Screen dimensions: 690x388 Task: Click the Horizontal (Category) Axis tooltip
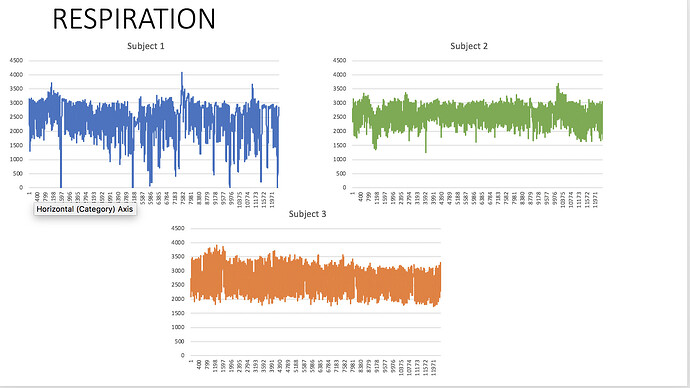84,209
